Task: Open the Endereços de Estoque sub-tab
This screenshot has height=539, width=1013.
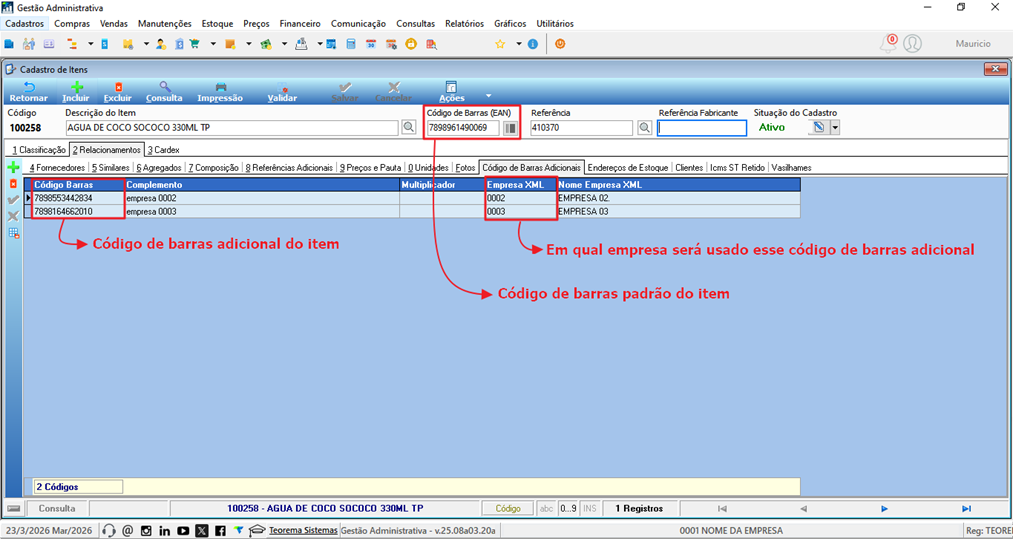Action: pos(628,167)
